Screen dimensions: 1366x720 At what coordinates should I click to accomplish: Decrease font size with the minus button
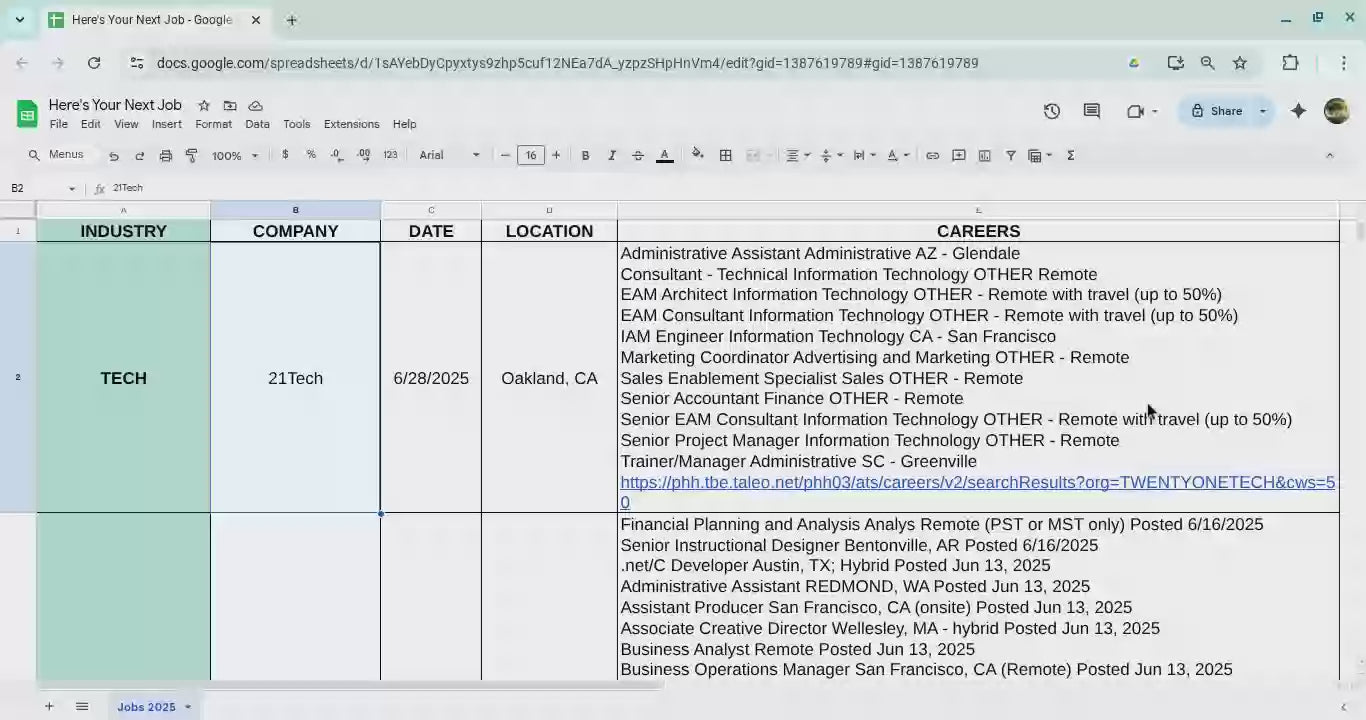505,155
